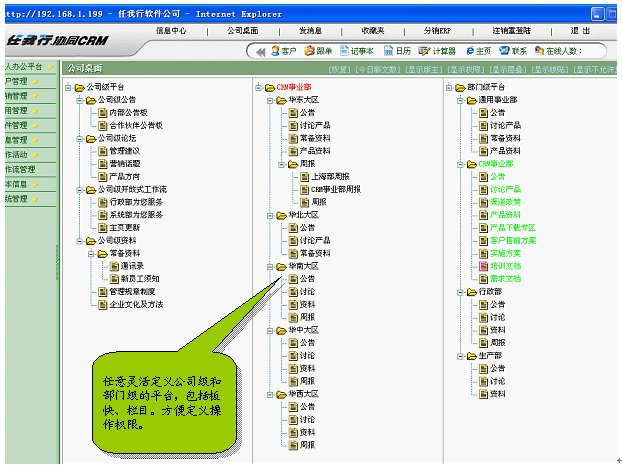Collapse the 公司级公告 tree folder
This screenshot has width=622, height=465.
click(78, 100)
